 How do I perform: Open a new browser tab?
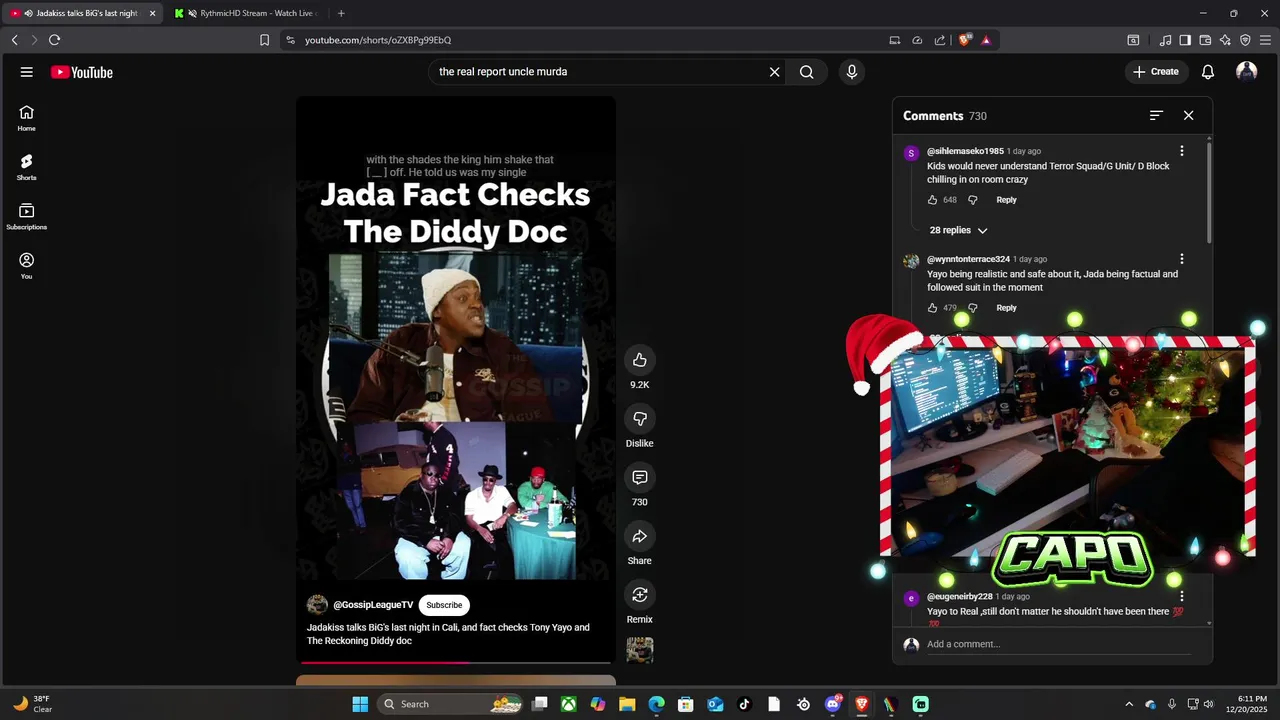coord(341,13)
